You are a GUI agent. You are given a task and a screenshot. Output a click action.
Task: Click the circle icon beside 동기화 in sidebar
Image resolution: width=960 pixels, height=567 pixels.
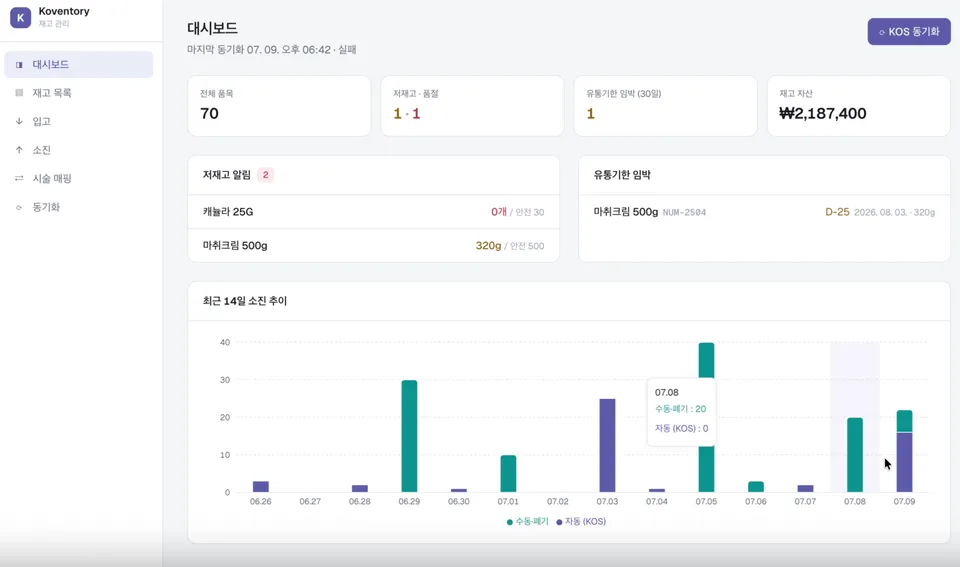[x=19, y=208]
